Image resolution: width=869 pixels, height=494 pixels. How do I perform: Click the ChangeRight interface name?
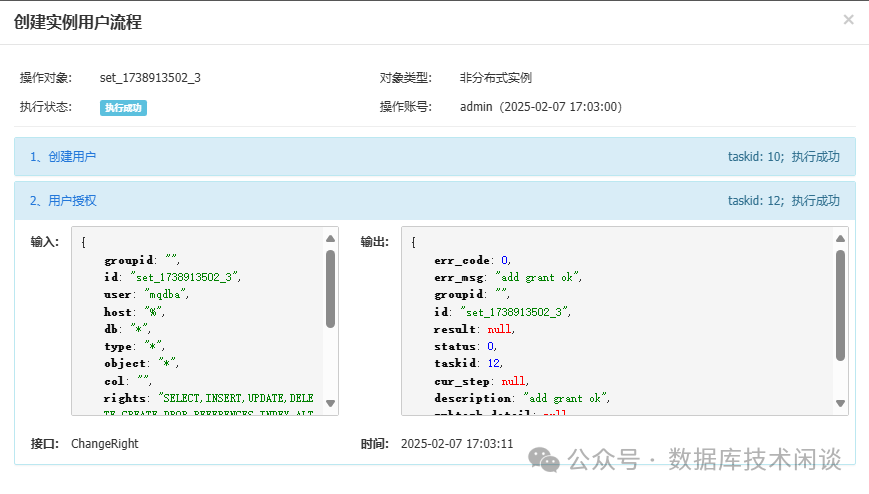click(x=105, y=443)
